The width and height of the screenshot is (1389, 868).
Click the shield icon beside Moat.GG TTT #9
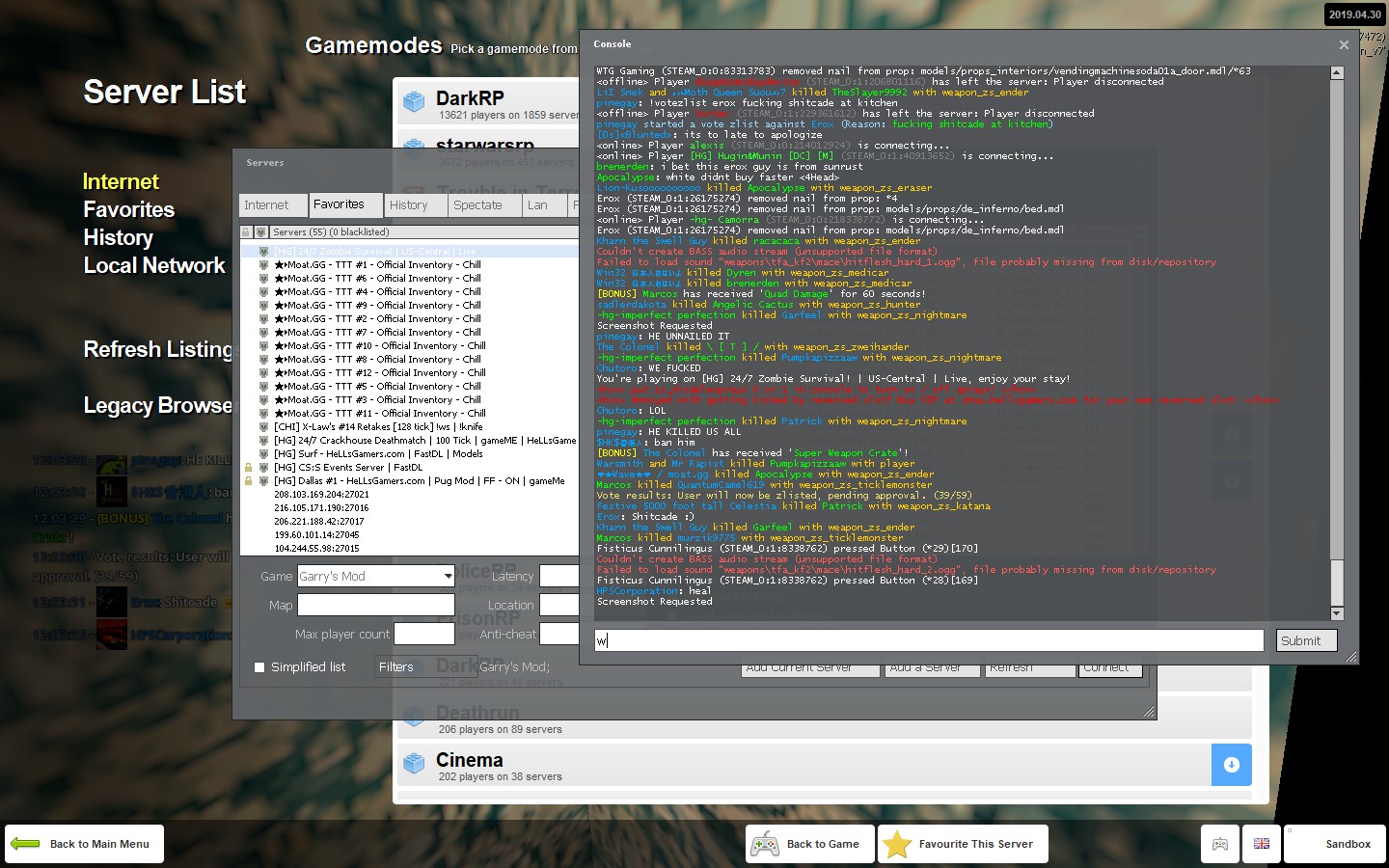pyautogui.click(x=263, y=306)
